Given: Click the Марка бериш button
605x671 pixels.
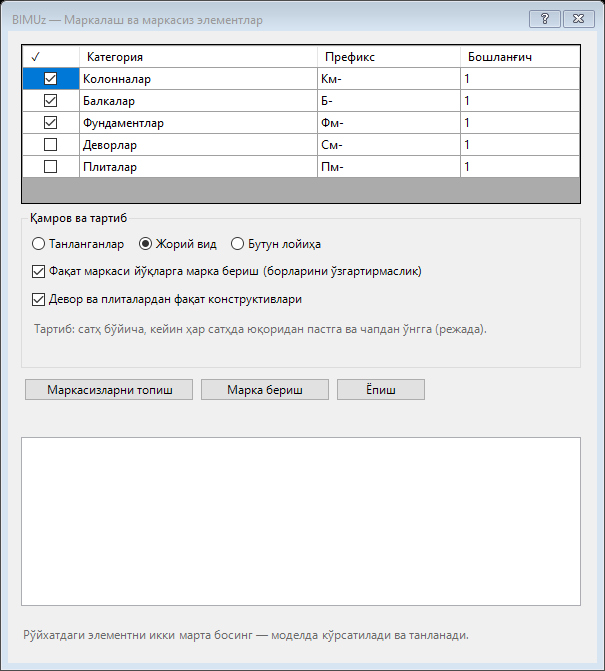Looking at the screenshot, I should [x=265, y=389].
